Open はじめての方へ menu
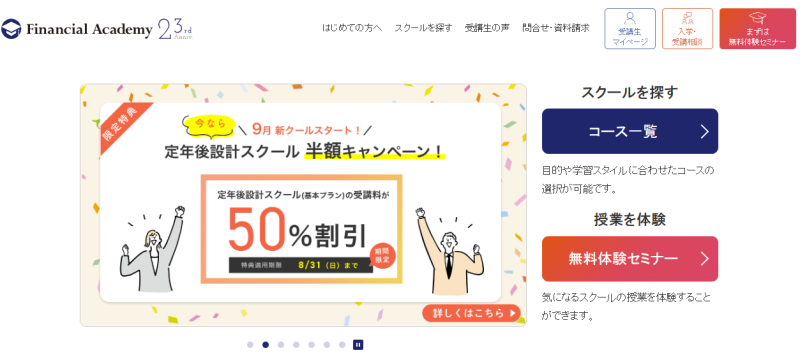 click(352, 28)
